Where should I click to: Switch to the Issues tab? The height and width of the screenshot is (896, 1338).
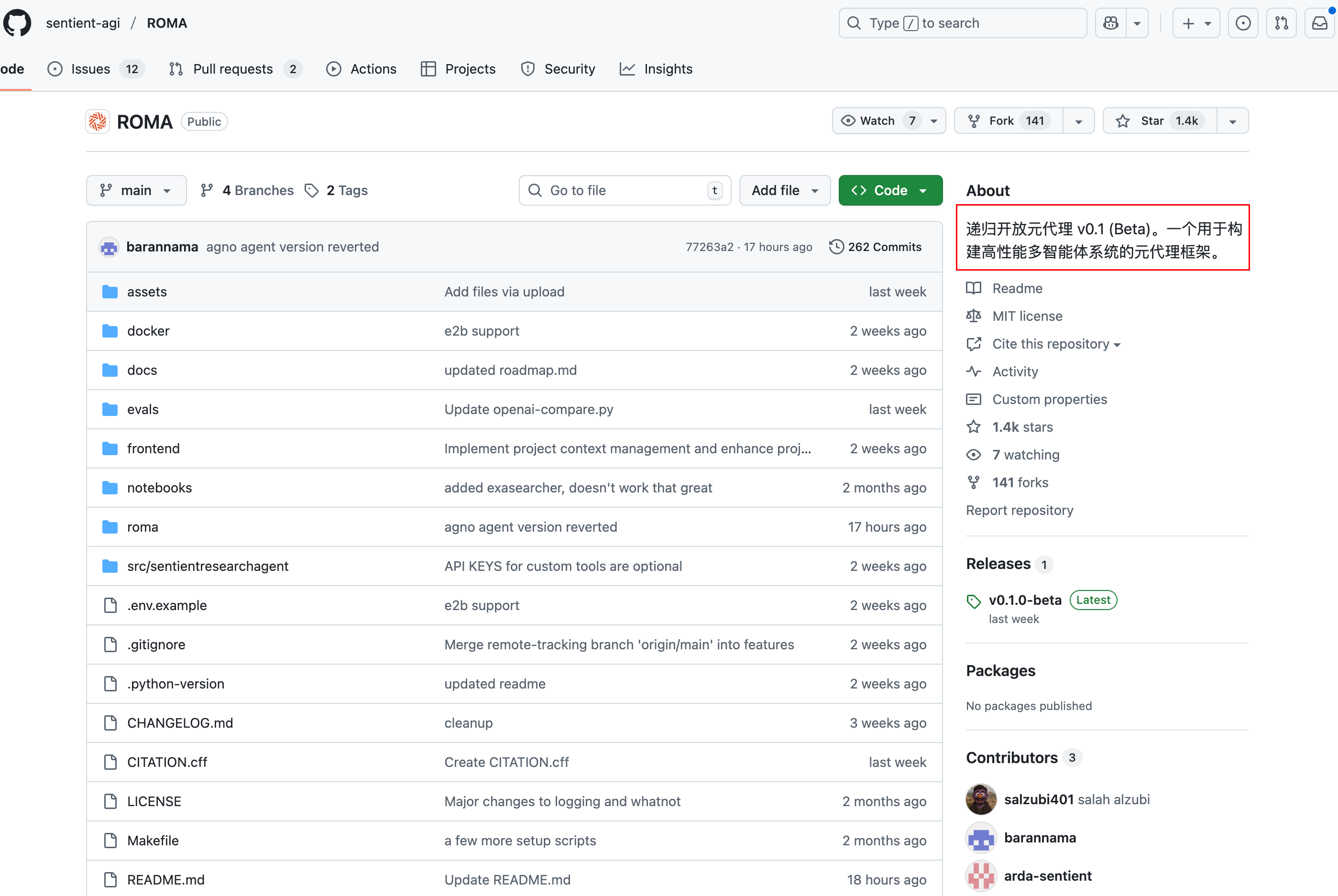point(90,69)
